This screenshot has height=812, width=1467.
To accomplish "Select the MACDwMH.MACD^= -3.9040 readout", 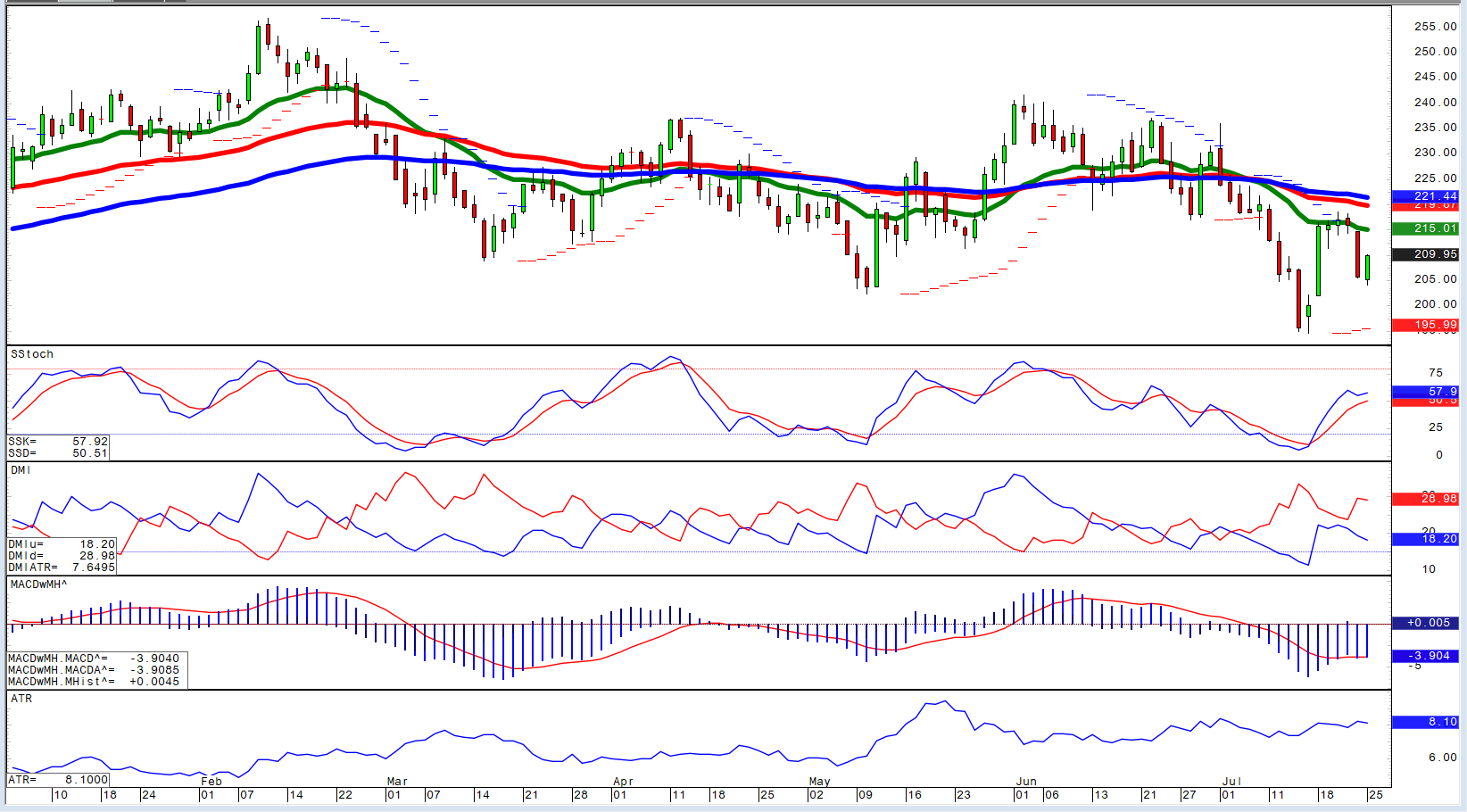I will (95, 659).
